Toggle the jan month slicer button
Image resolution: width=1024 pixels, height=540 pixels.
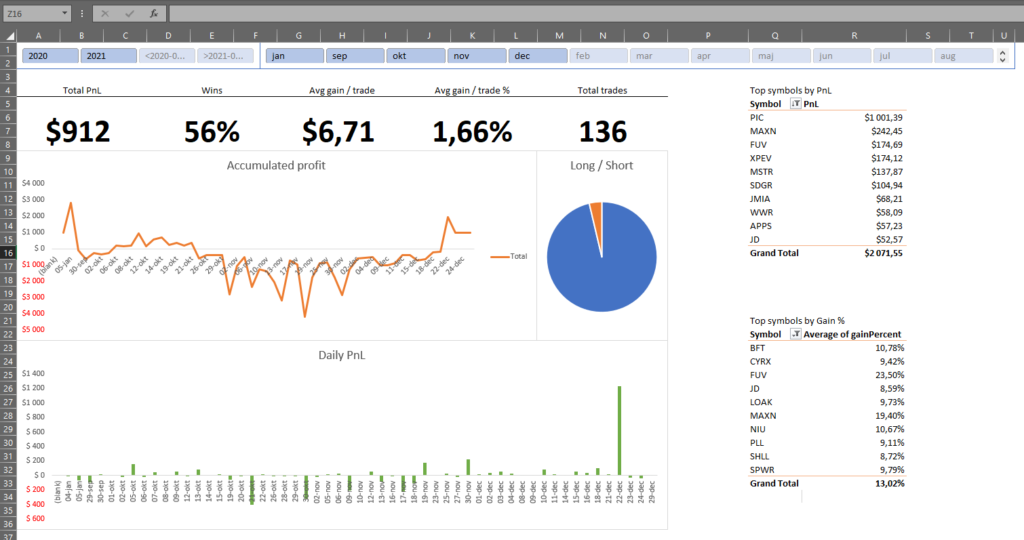pyautogui.click(x=295, y=56)
